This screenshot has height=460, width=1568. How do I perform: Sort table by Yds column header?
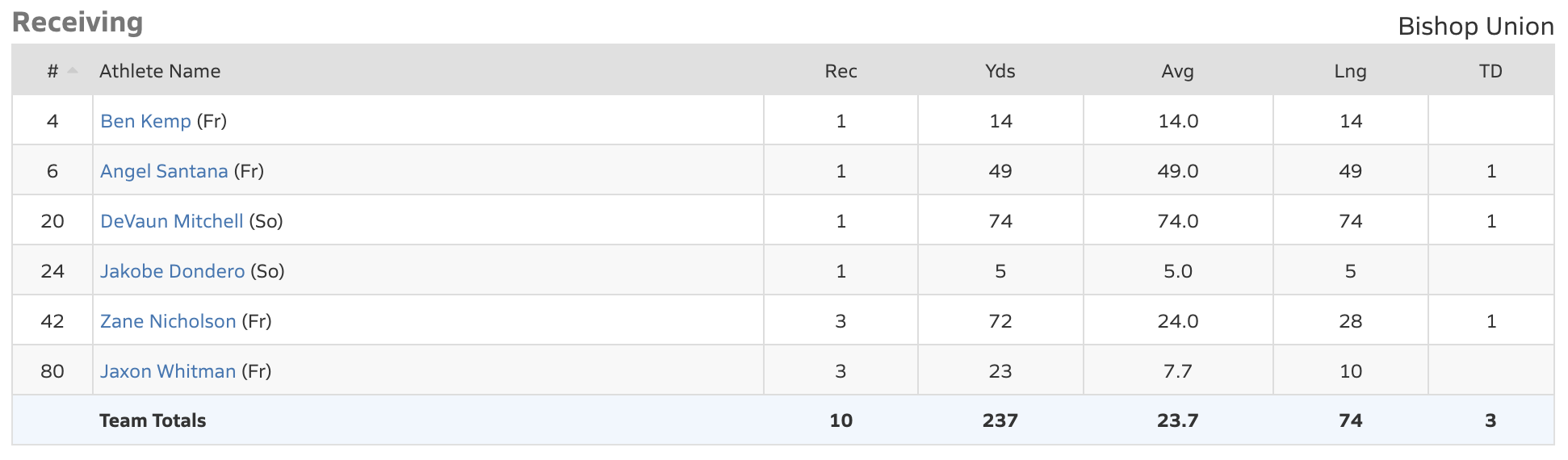tap(1000, 71)
